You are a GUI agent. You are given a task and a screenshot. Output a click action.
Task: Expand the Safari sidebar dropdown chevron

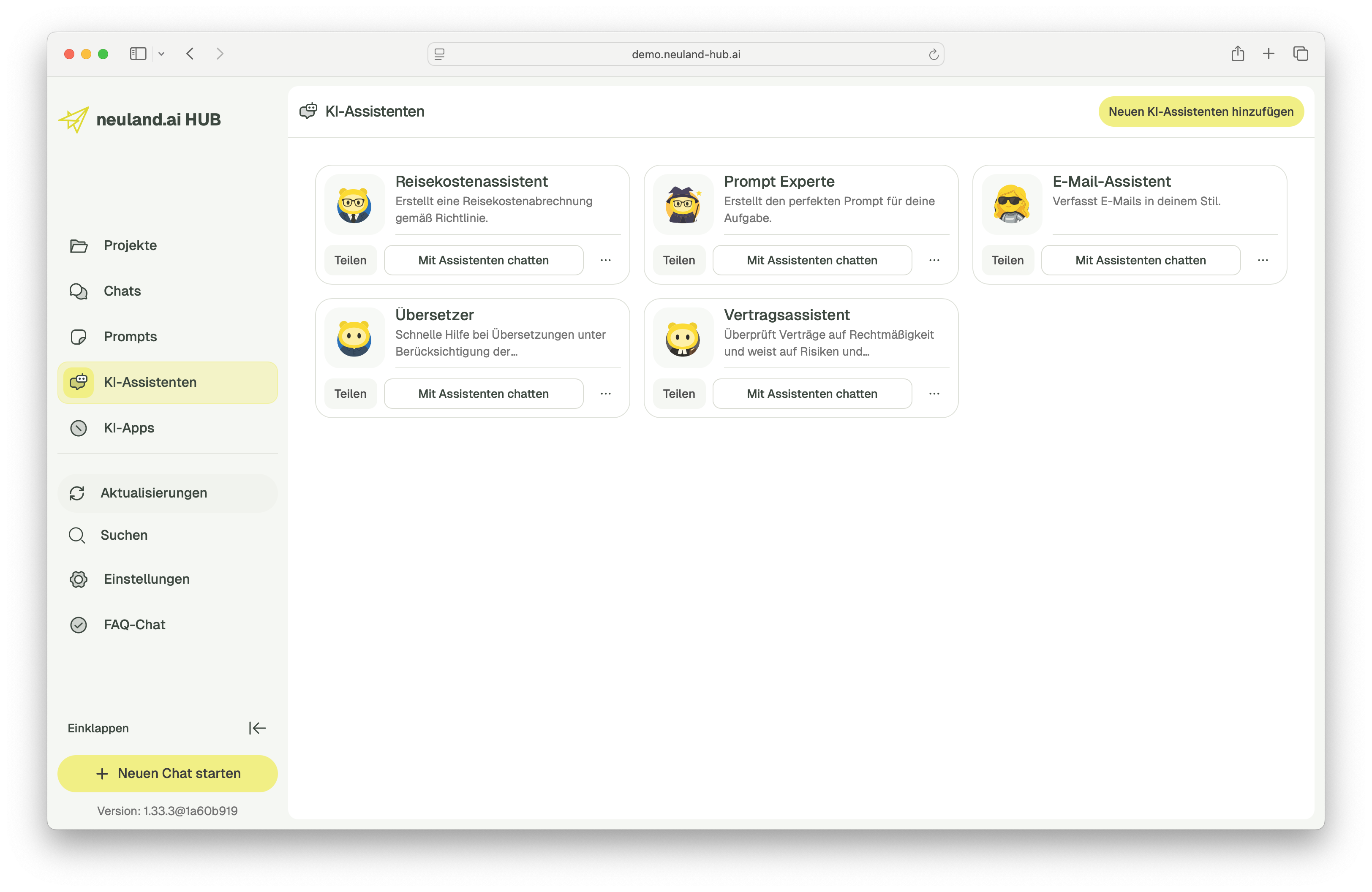coord(161,54)
